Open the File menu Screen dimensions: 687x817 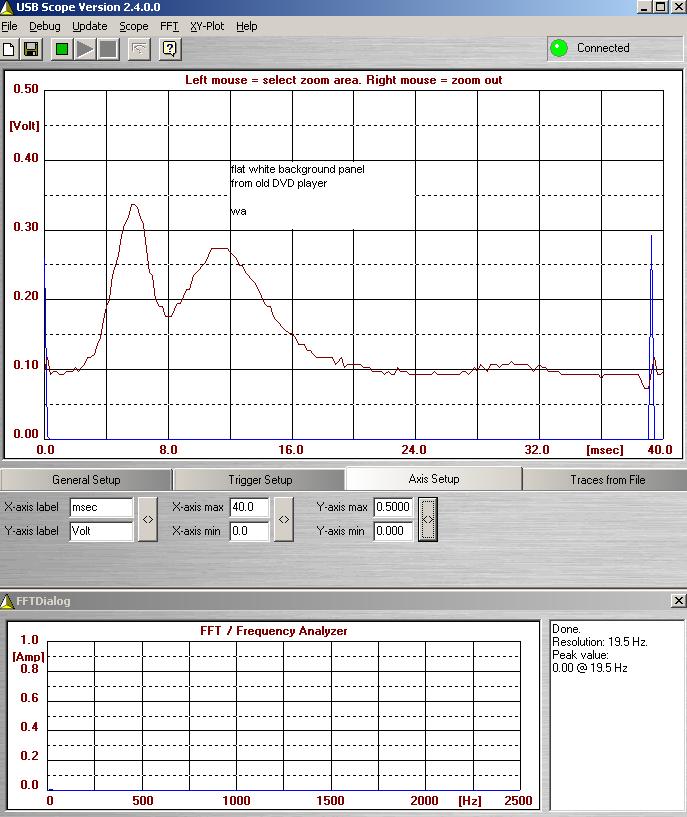pos(9,26)
